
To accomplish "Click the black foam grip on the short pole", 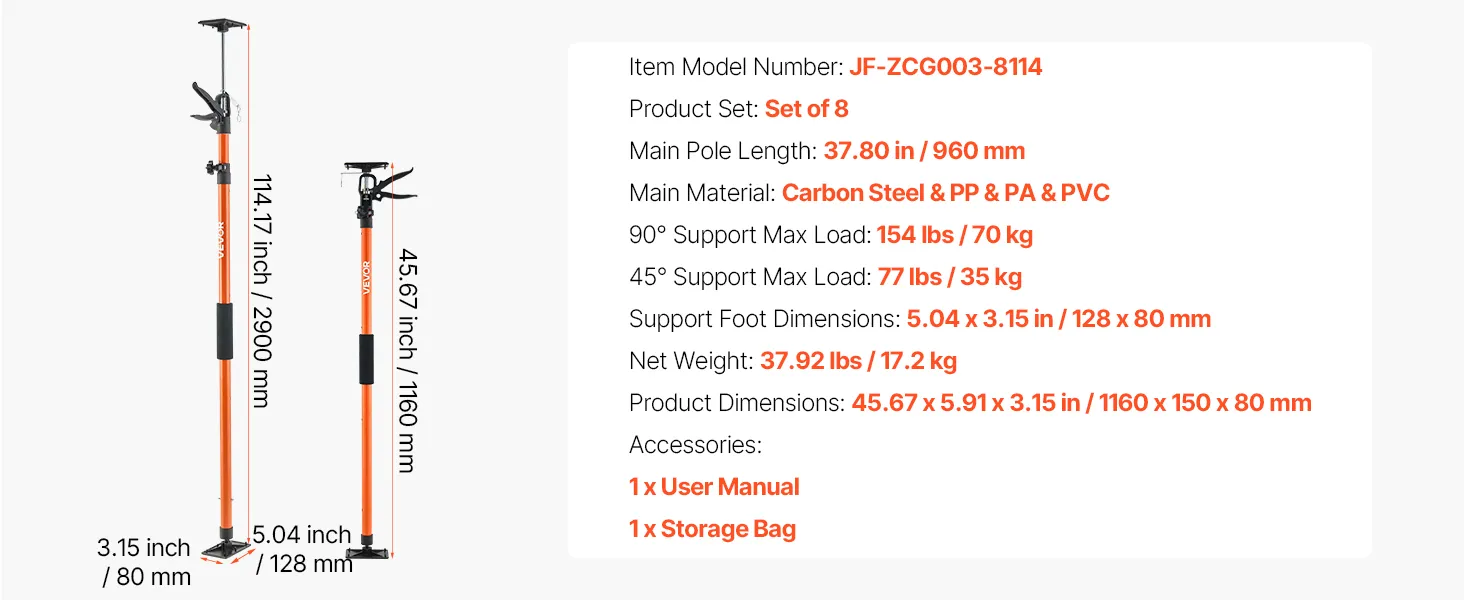I will (x=367, y=360).
